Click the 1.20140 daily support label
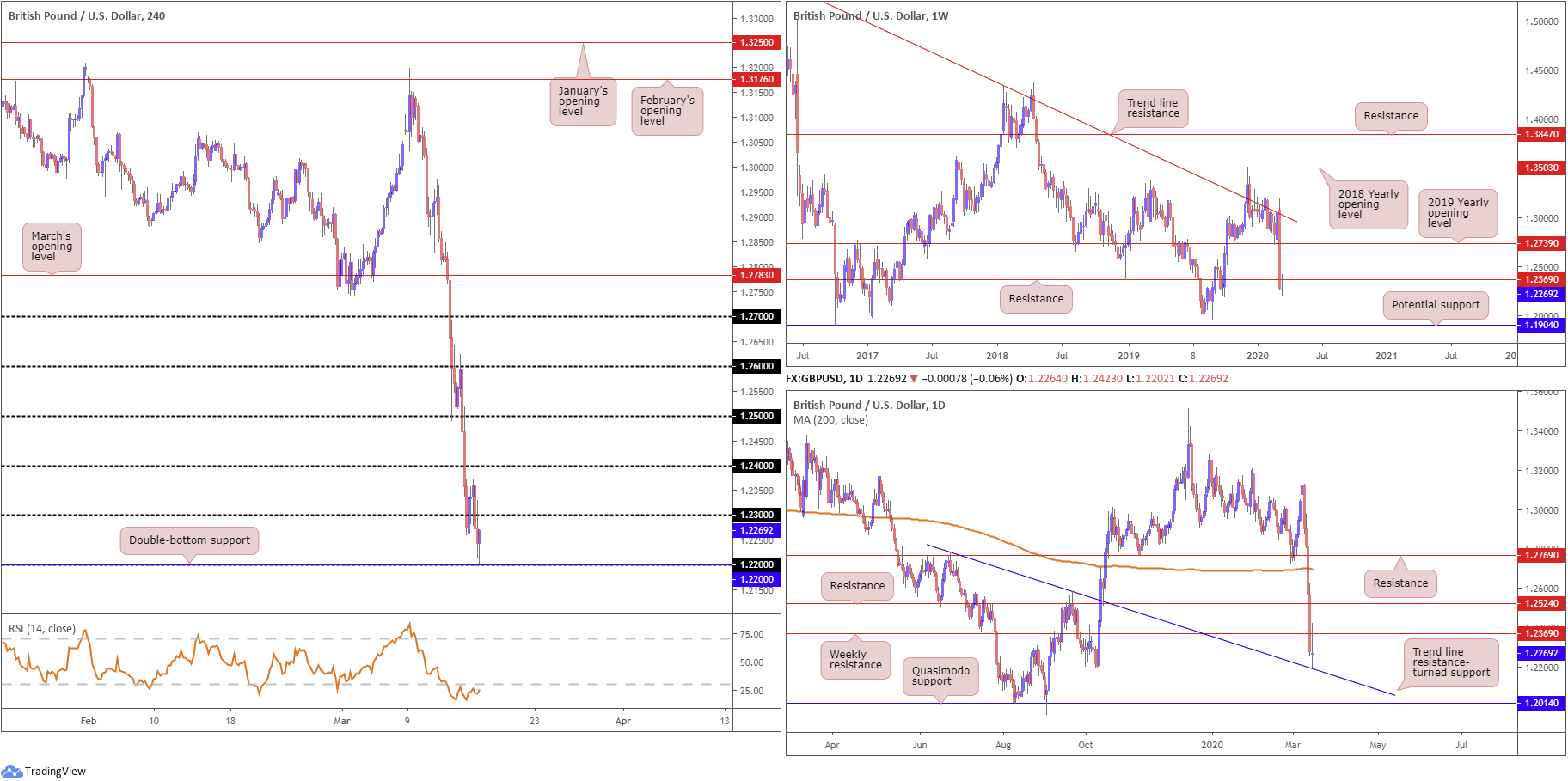The height and width of the screenshot is (781, 1568). [x=1540, y=703]
